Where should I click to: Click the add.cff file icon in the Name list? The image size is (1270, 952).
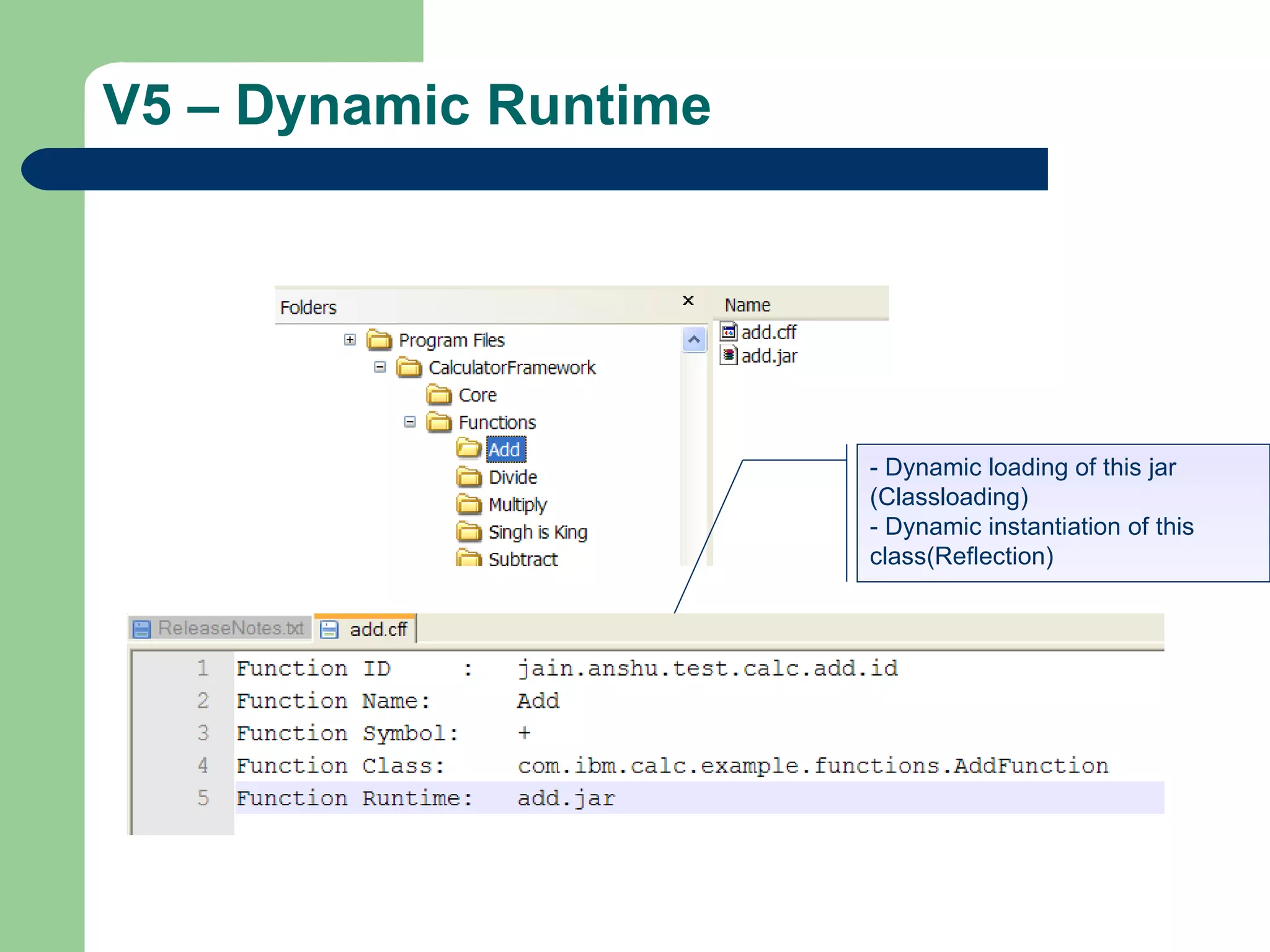tap(729, 332)
